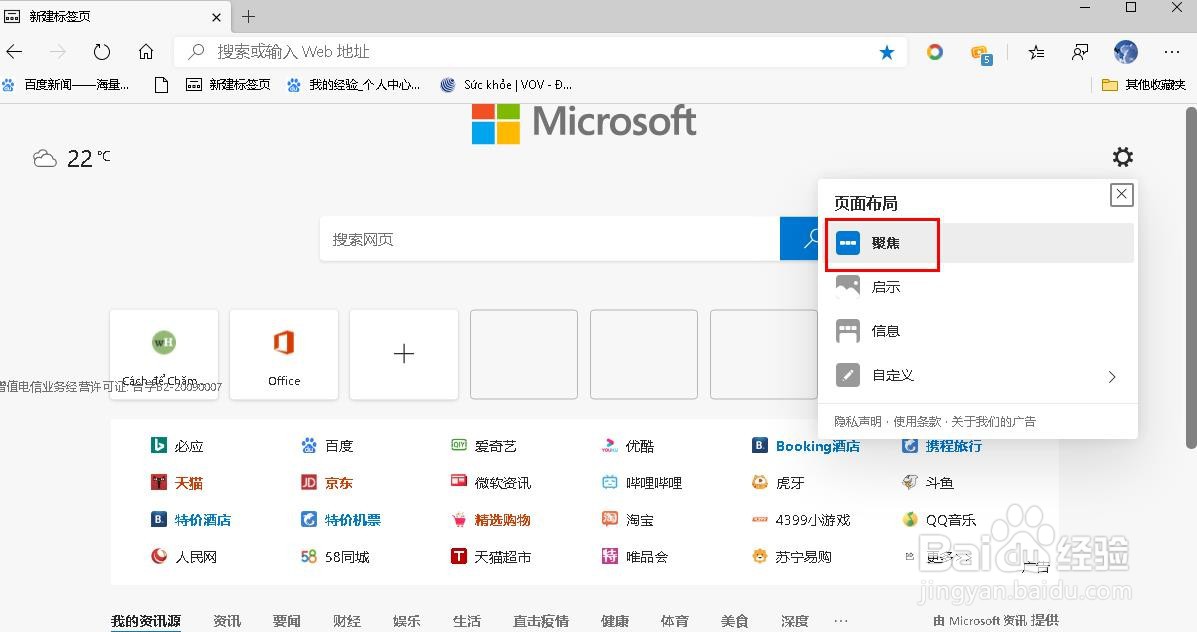Screen dimensions: 1197x632
Task: Open the 关于我们的广告 link
Action: coord(993,421)
